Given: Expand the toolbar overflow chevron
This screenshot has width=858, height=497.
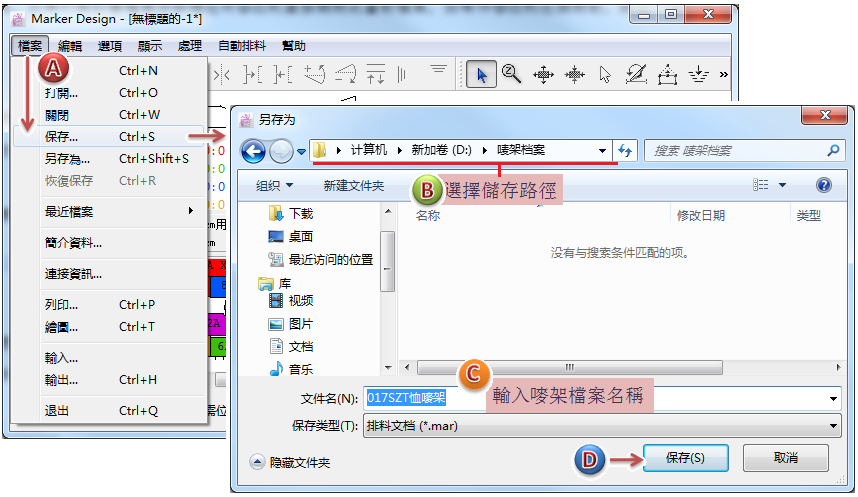Looking at the screenshot, I should (x=724, y=74).
